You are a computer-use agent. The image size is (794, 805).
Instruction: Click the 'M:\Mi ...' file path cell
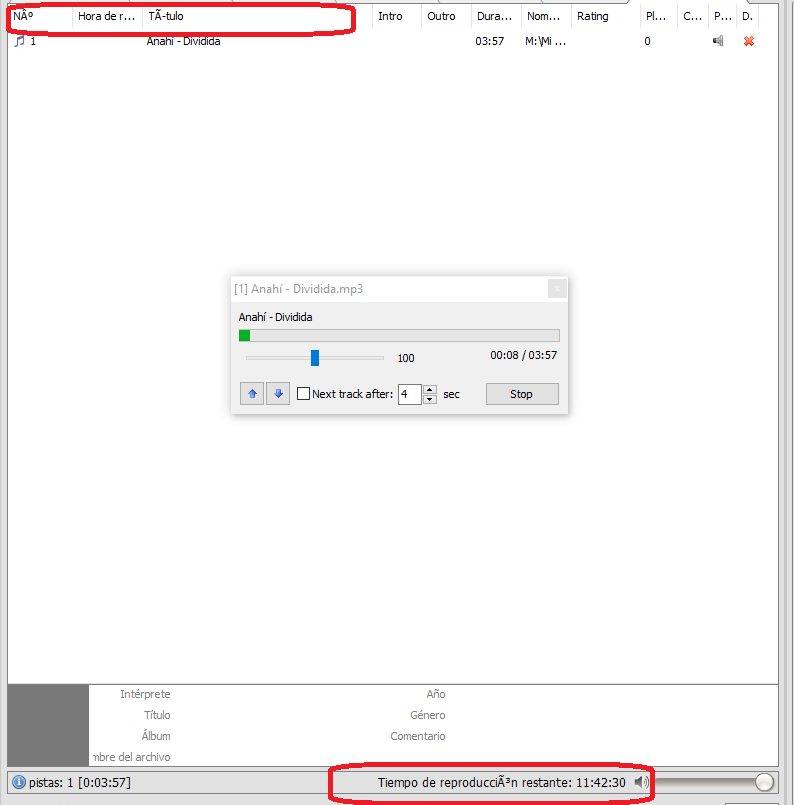click(545, 41)
